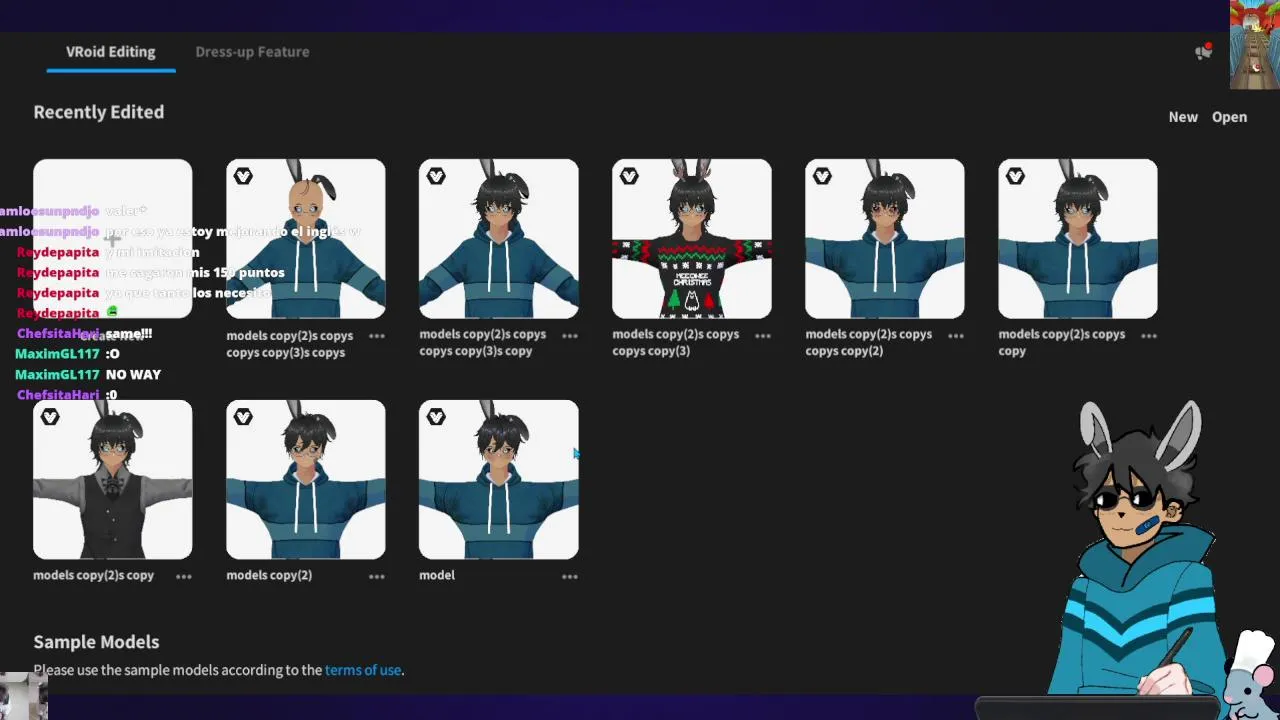Open the 'copys copy(3)s copys' model thumbnail
This screenshot has width=1280, height=720.
(306, 239)
